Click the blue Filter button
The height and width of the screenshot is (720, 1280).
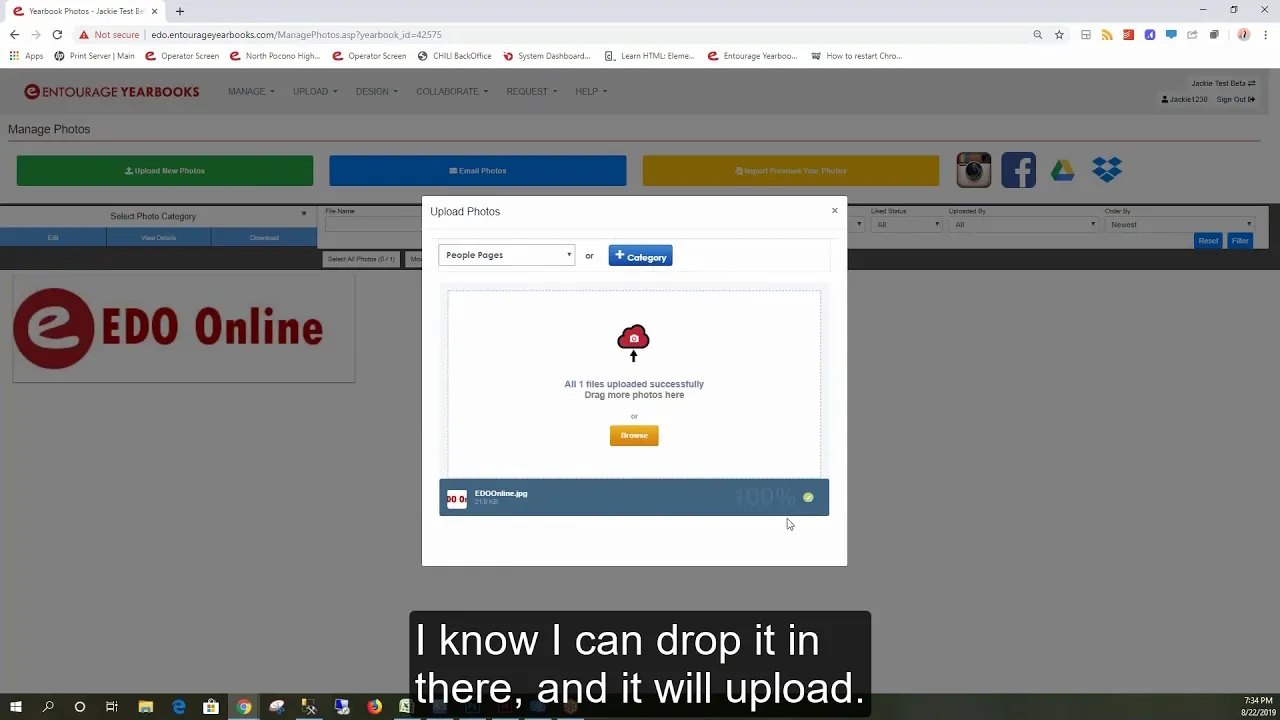[x=1240, y=241]
